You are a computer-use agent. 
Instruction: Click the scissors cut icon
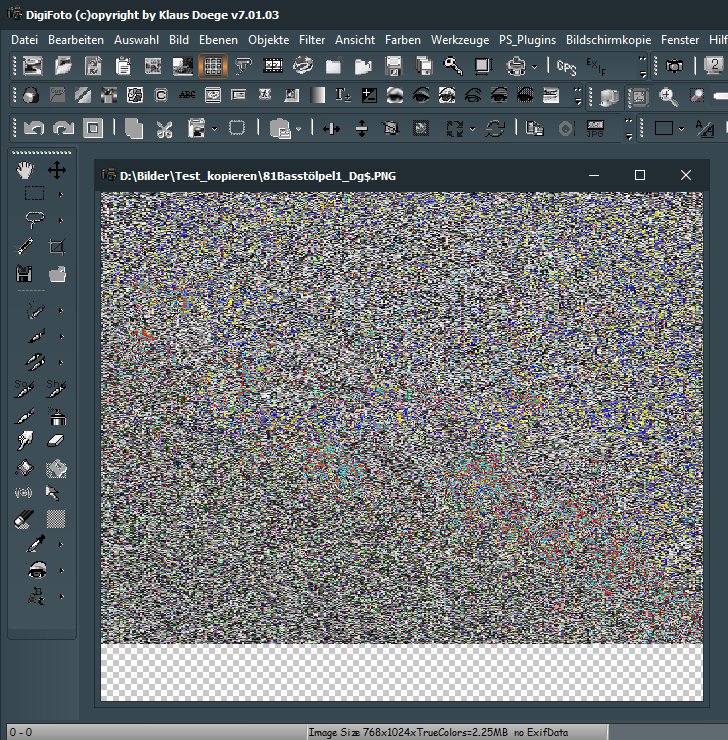tap(164, 129)
